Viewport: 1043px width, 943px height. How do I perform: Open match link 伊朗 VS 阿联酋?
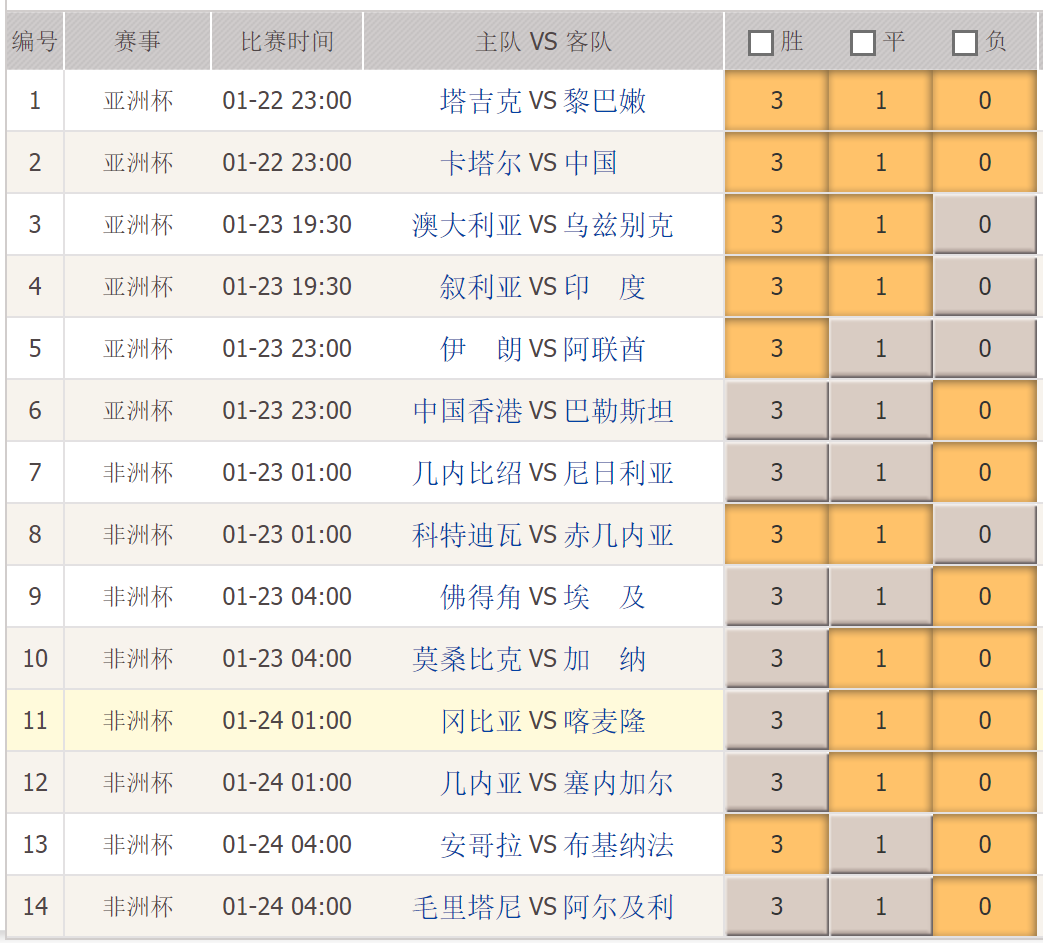tap(543, 348)
